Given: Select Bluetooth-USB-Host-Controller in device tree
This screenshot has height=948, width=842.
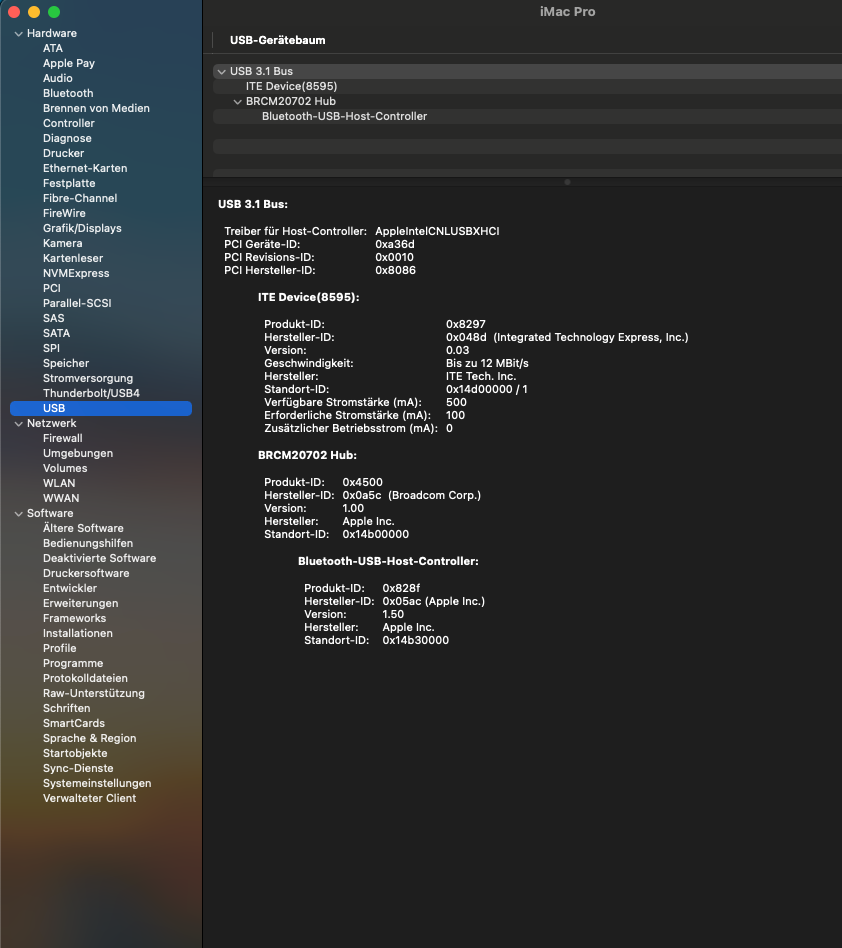Looking at the screenshot, I should [345, 116].
